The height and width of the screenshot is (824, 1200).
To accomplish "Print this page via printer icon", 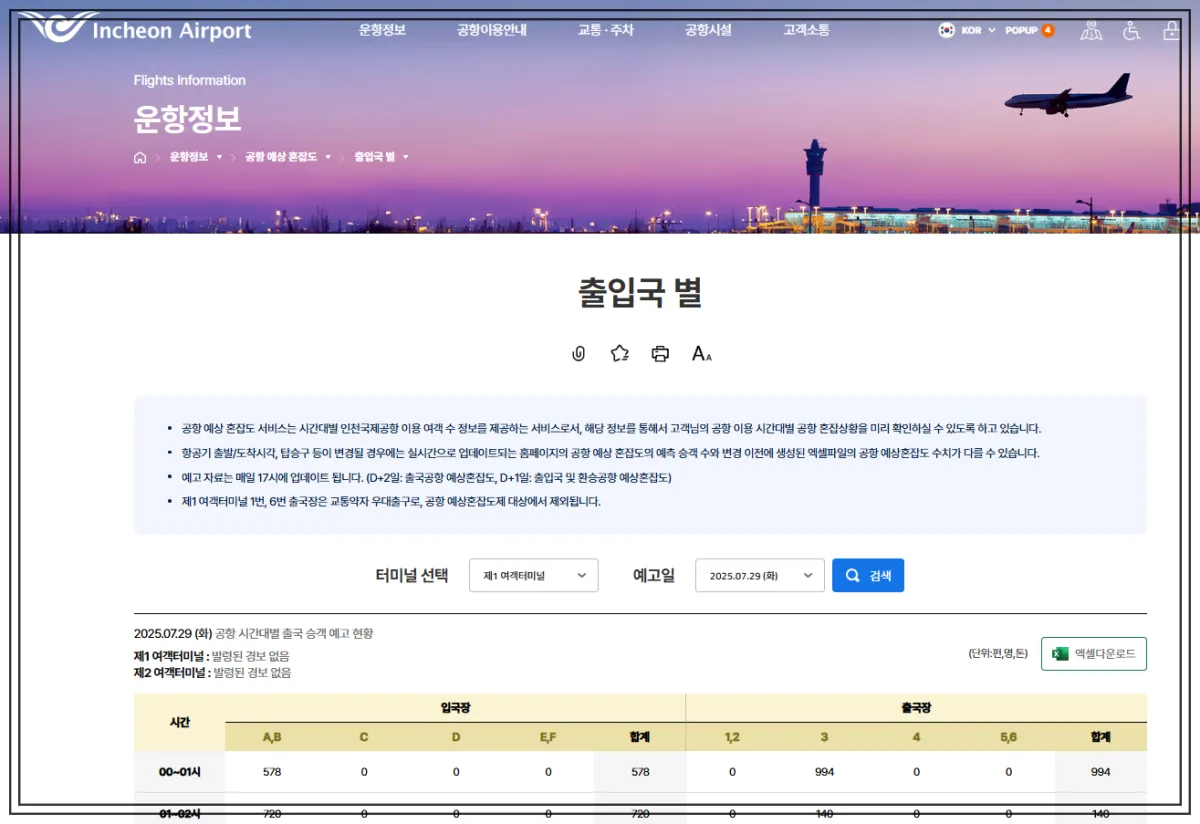I will pos(660,353).
